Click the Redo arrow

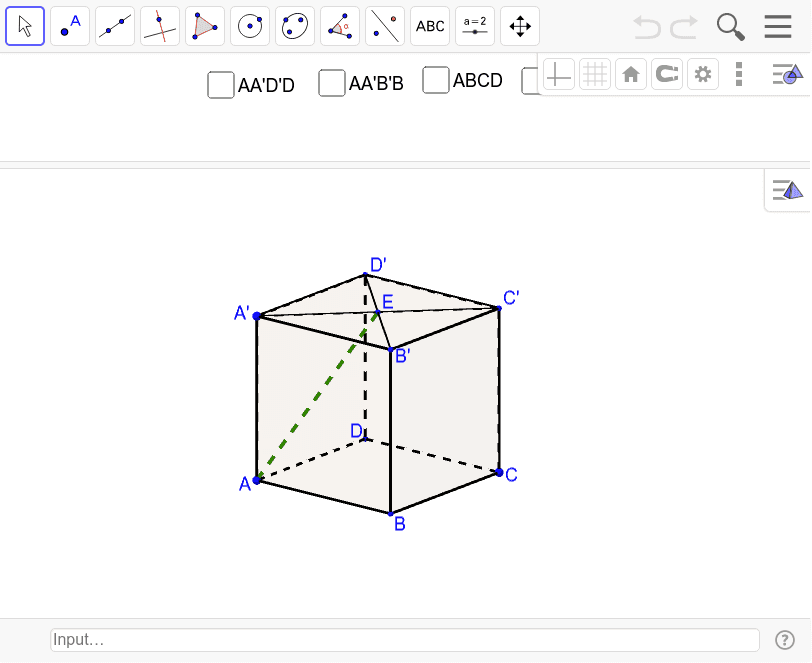[684, 27]
